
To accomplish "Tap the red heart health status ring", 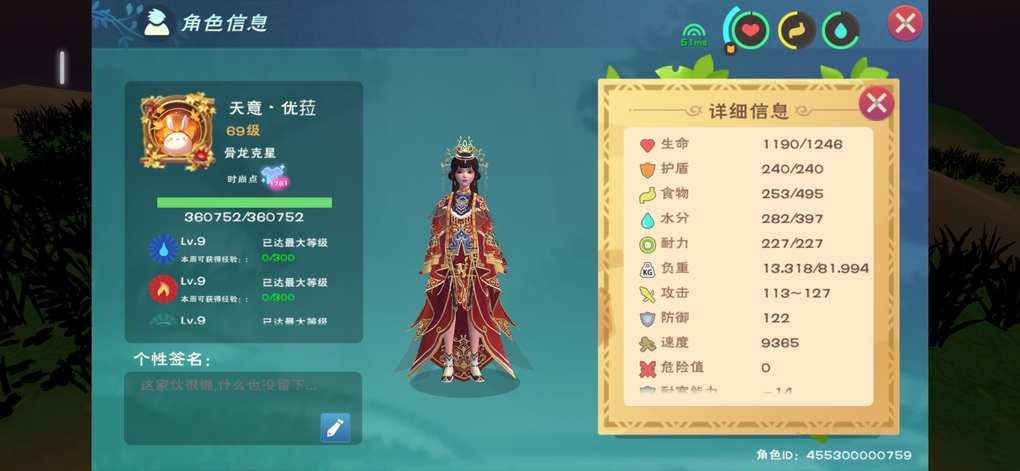I will point(751,30).
